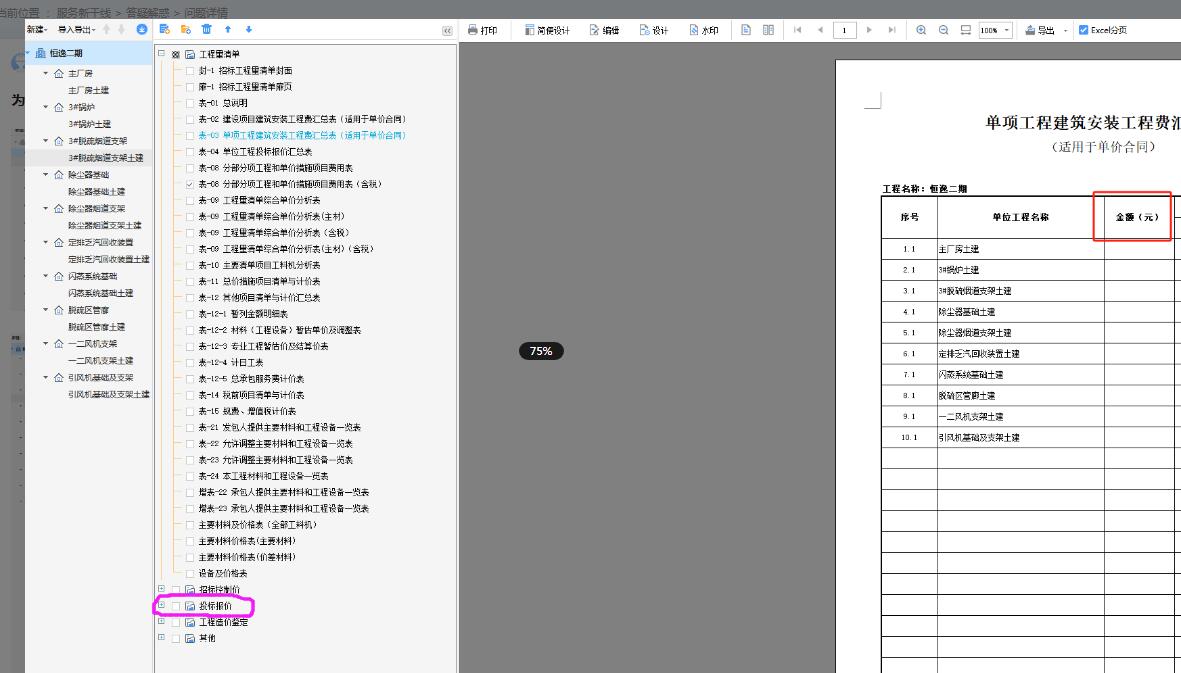Click the add report icon
This screenshot has width=1181, height=673.
point(165,29)
